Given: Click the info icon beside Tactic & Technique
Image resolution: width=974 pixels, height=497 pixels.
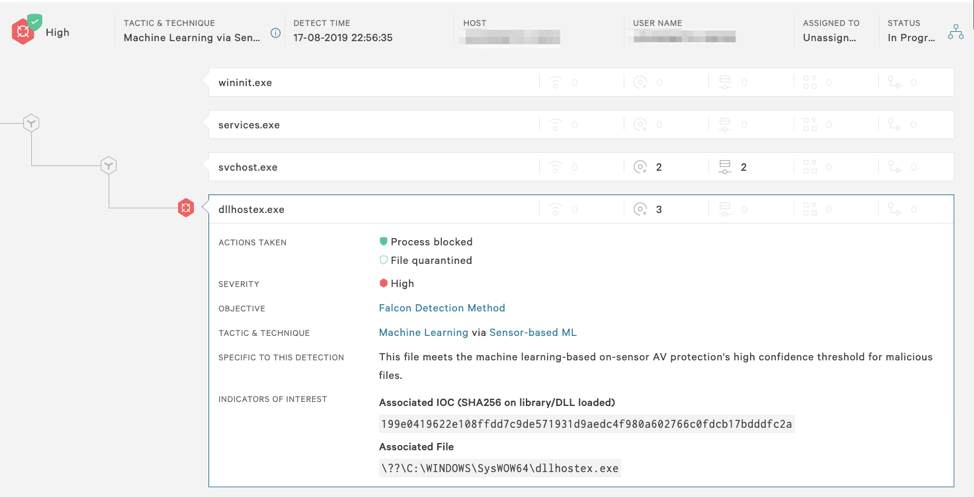Looking at the screenshot, I should point(276,33).
